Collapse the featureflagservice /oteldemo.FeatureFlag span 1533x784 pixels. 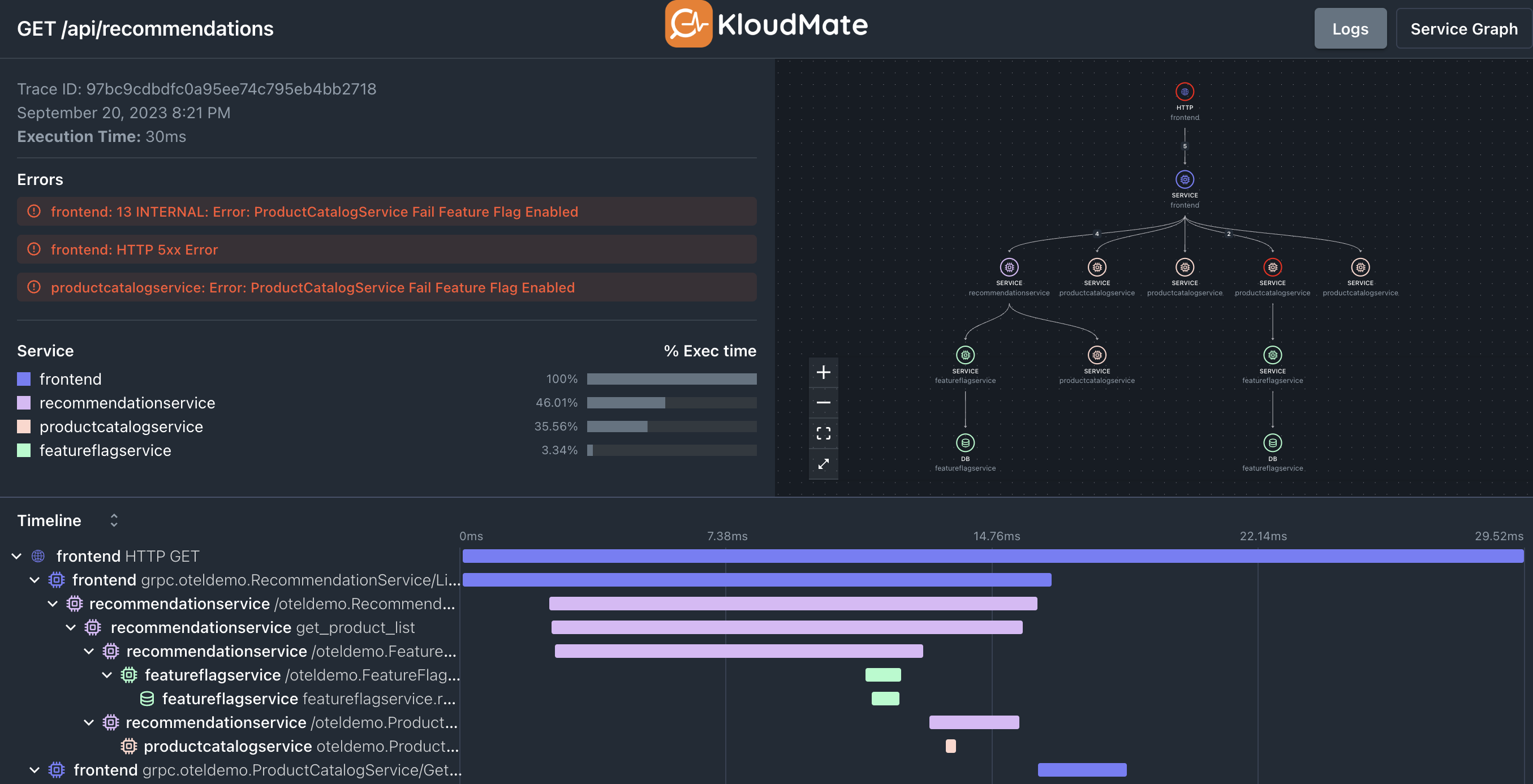tap(107, 675)
